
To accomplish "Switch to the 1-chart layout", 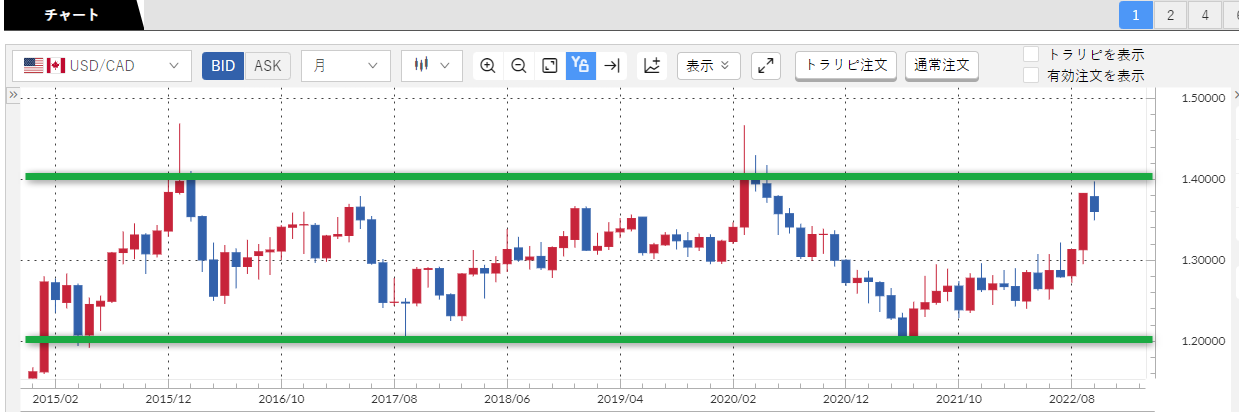I will click(x=1137, y=15).
